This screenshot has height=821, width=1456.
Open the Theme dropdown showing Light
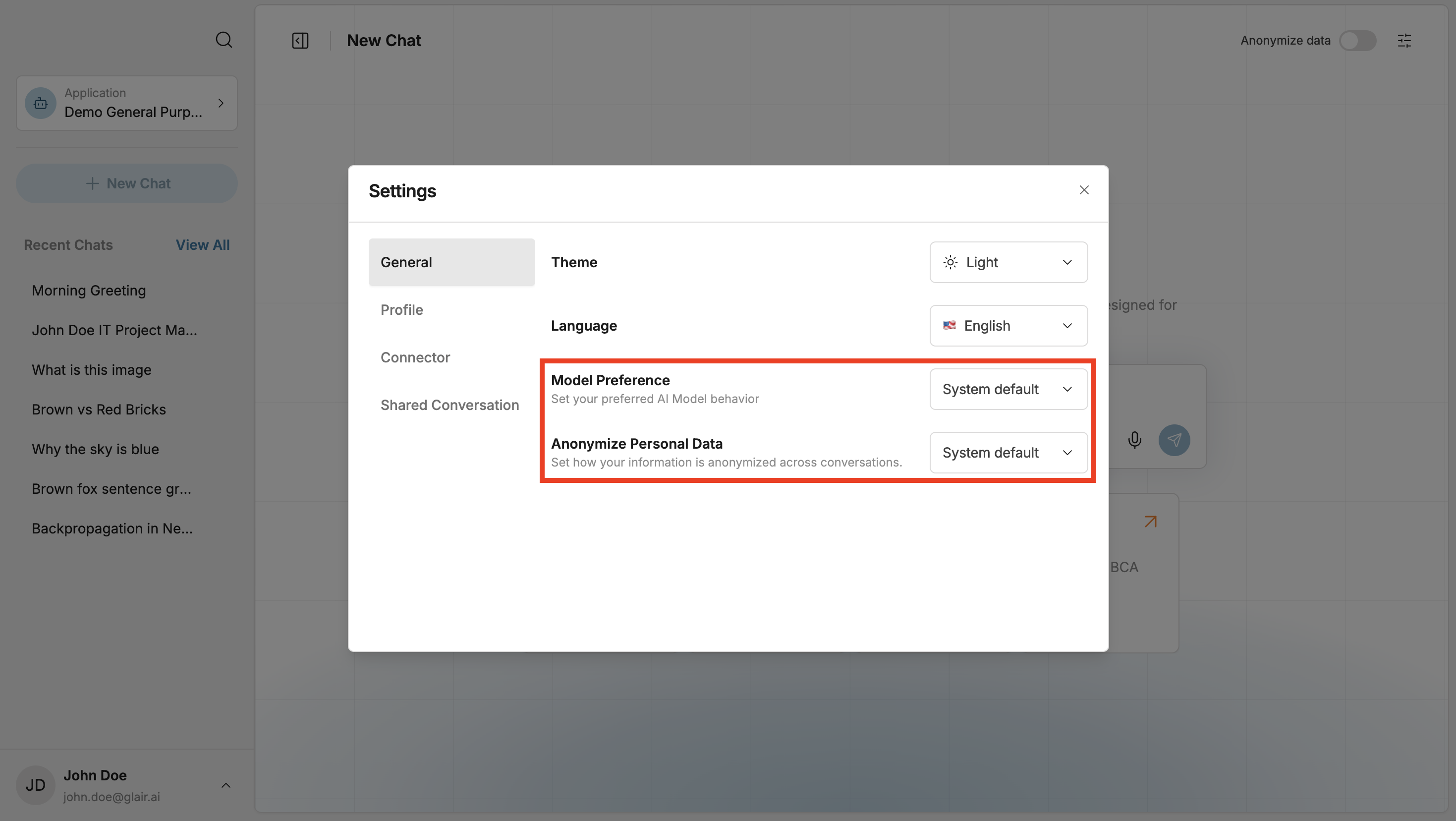point(1008,262)
